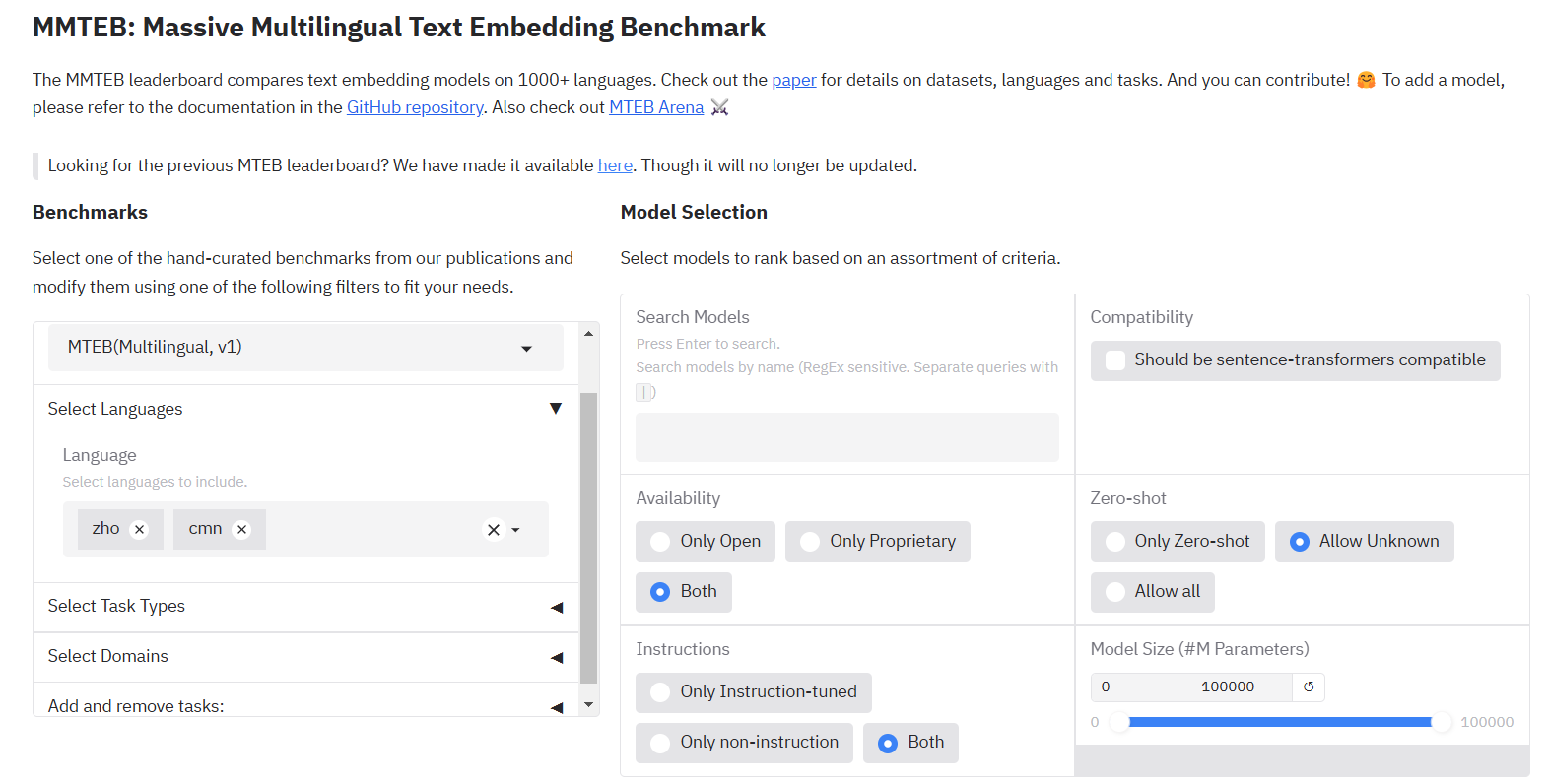Remove the cmn language tag
The height and width of the screenshot is (784, 1548).
pos(241,530)
